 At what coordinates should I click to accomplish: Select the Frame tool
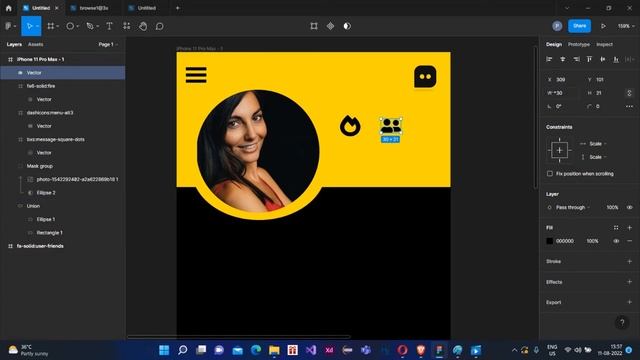(x=50, y=26)
